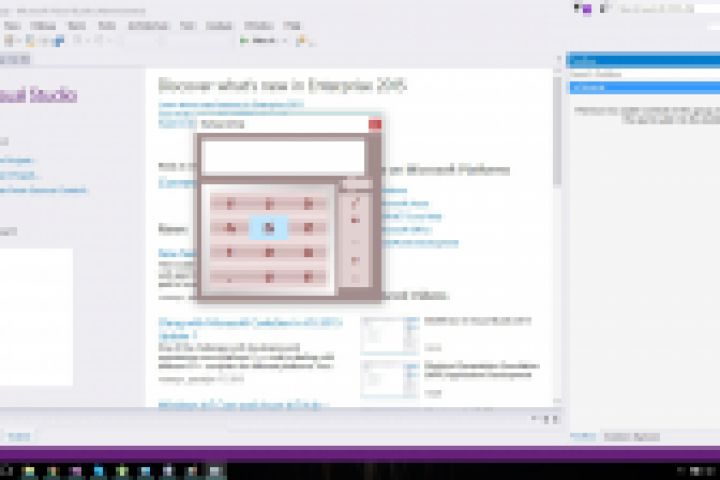
Task: Click the purple Visual Studio taskbar icon
Action: [76, 471]
